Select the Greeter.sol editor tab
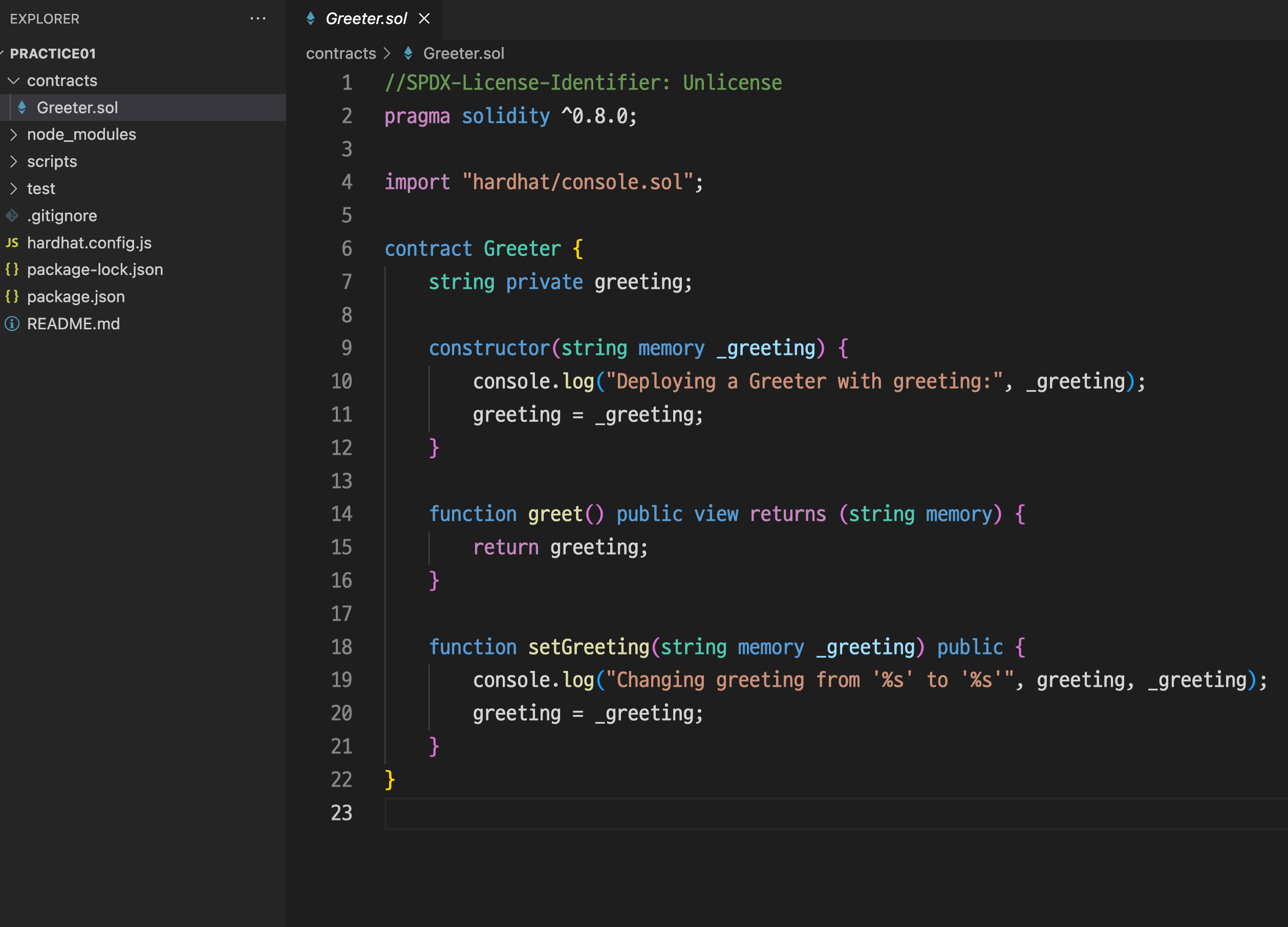The width and height of the screenshot is (1288, 927). [367, 19]
